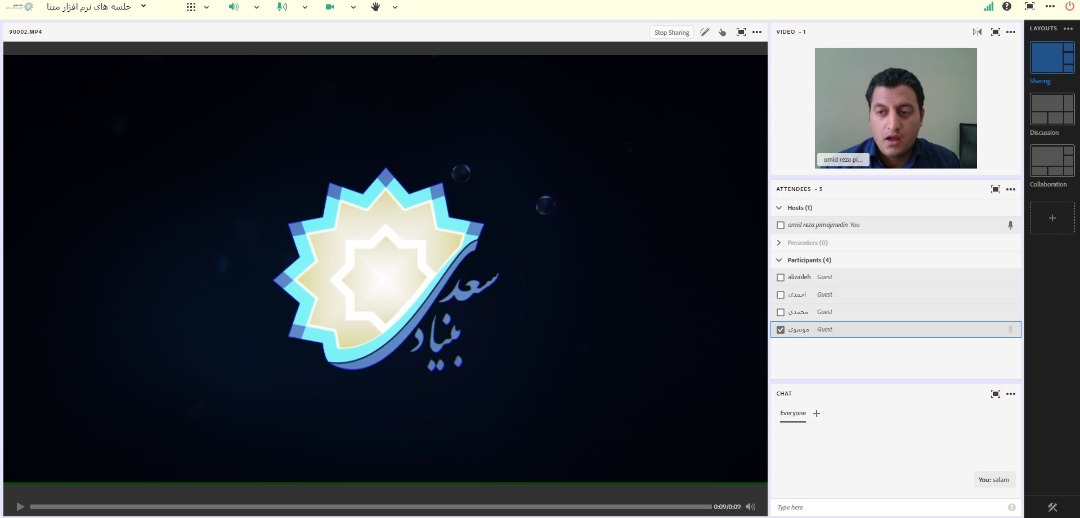1080x518 pixels.
Task: Click the red power end-meeting icon
Action: click(1069, 6)
